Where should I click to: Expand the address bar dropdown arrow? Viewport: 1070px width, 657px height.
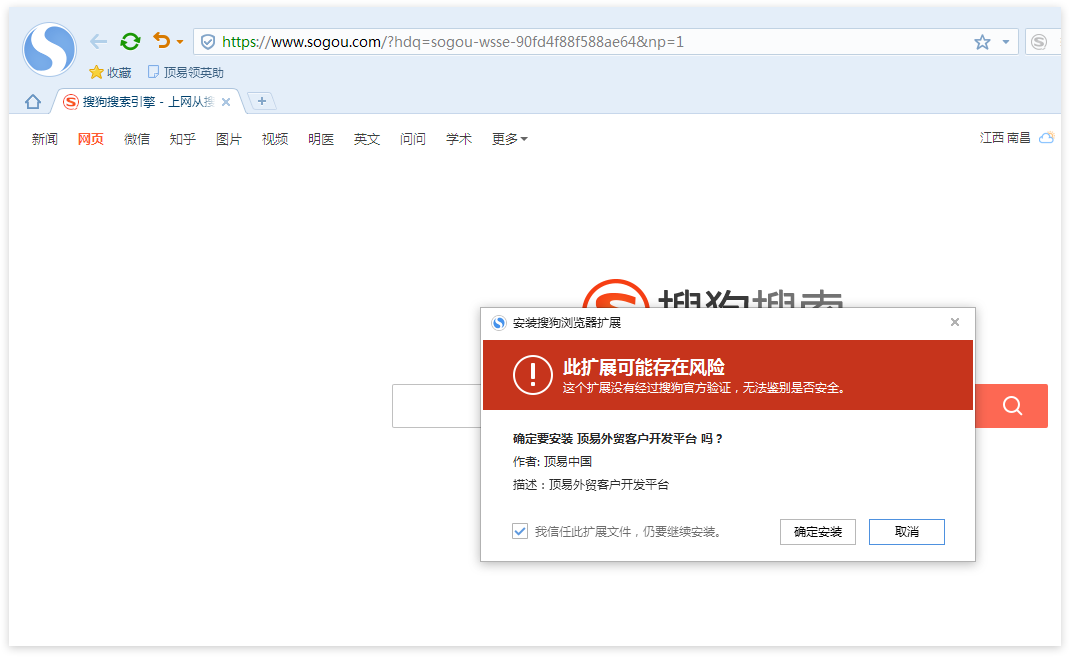pyautogui.click(x=1006, y=42)
